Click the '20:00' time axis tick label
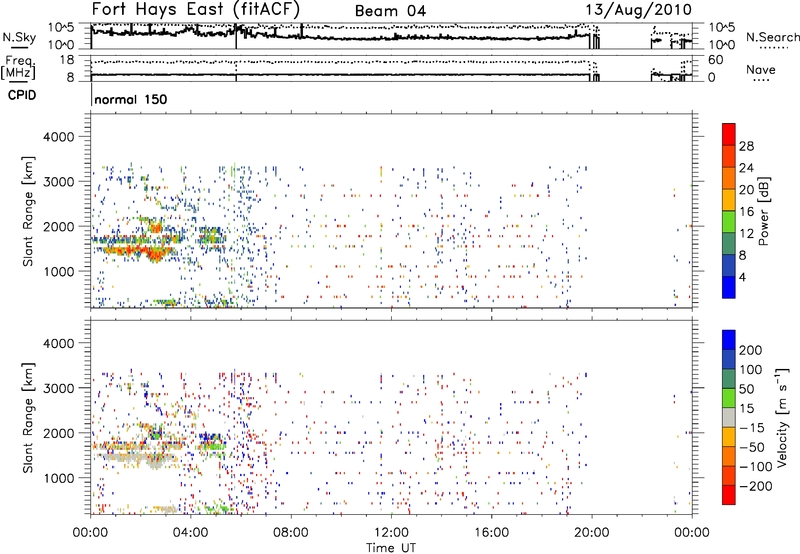Image resolution: width=800 pixels, height=554 pixels. [591, 533]
